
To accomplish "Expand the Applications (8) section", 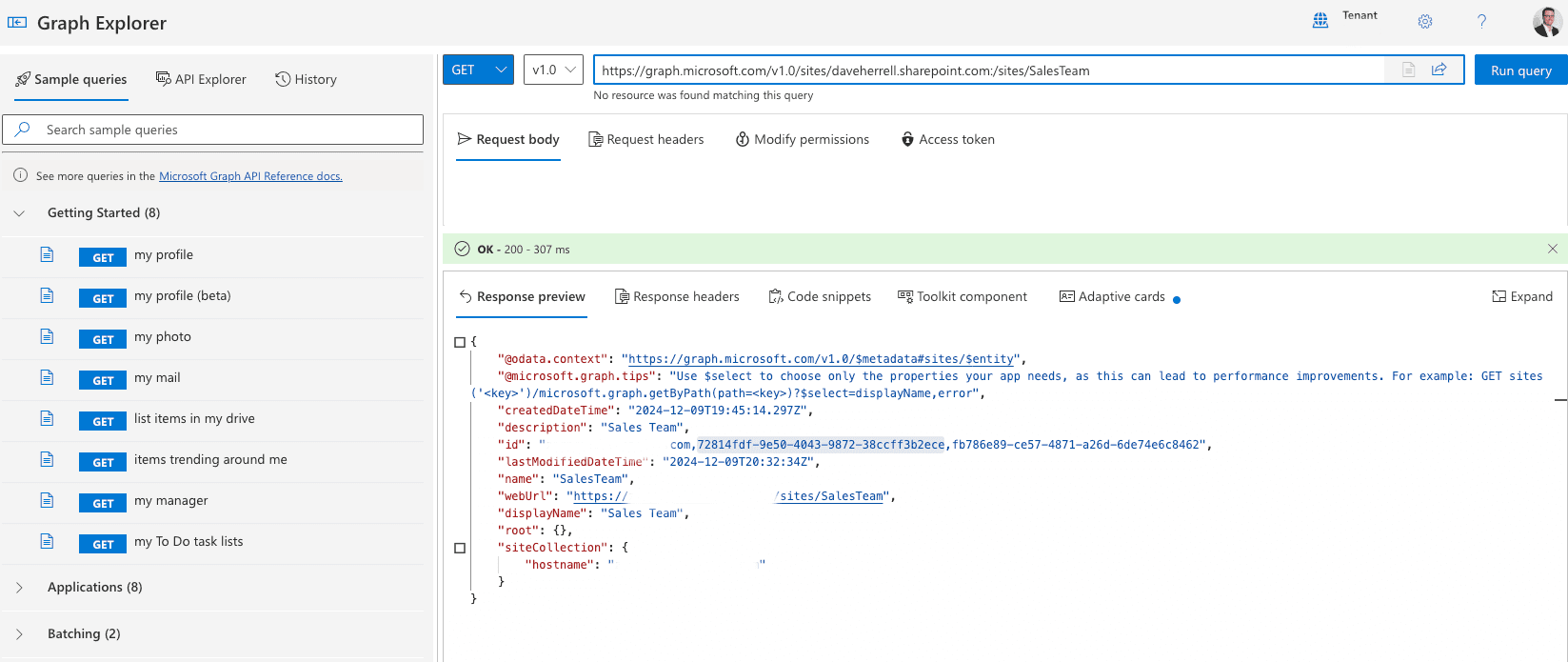I will point(19,588).
